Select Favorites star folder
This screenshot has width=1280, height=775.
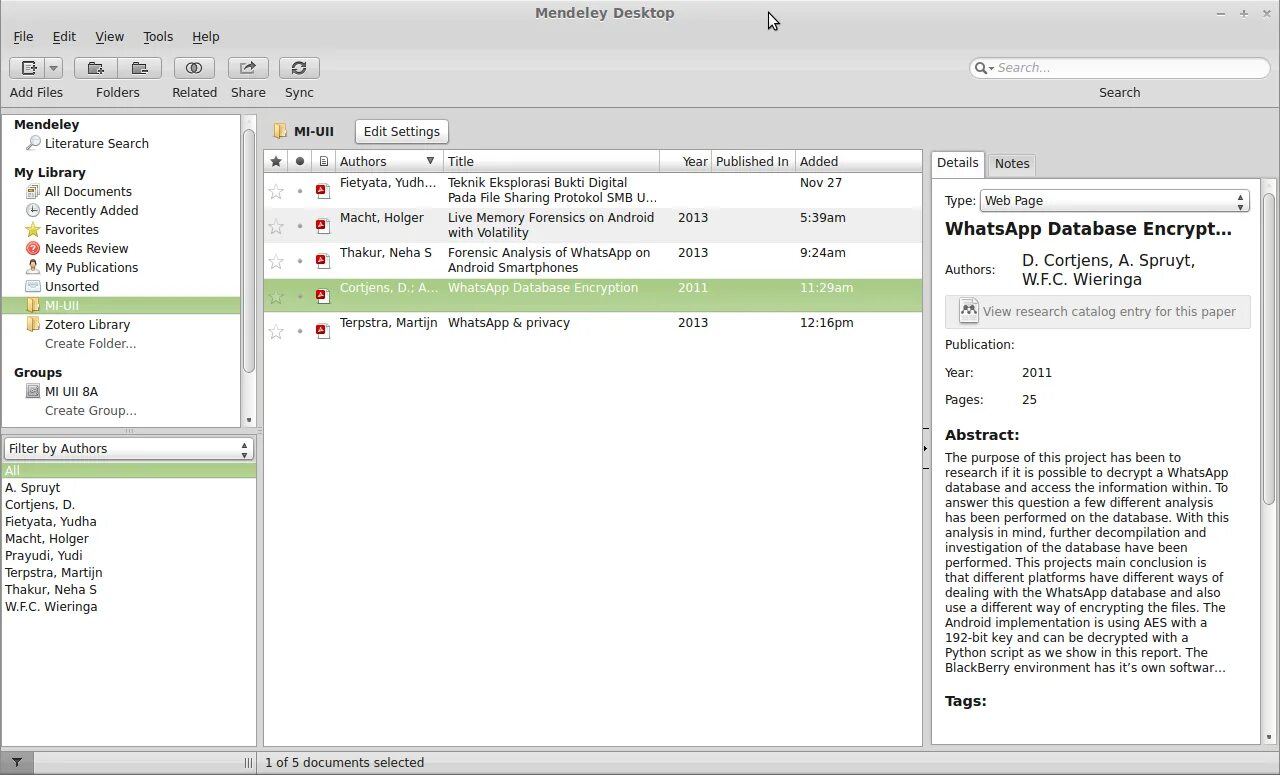click(x=71, y=229)
